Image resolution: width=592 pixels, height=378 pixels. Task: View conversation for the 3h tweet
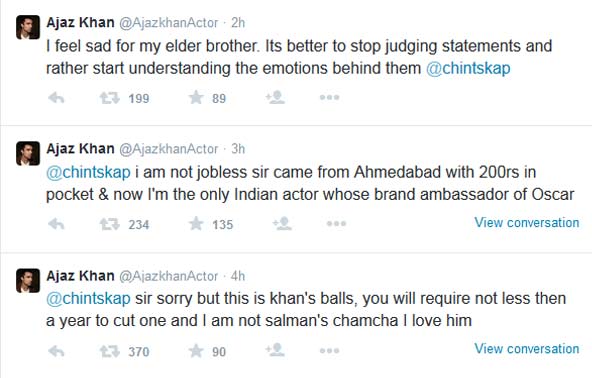527,222
